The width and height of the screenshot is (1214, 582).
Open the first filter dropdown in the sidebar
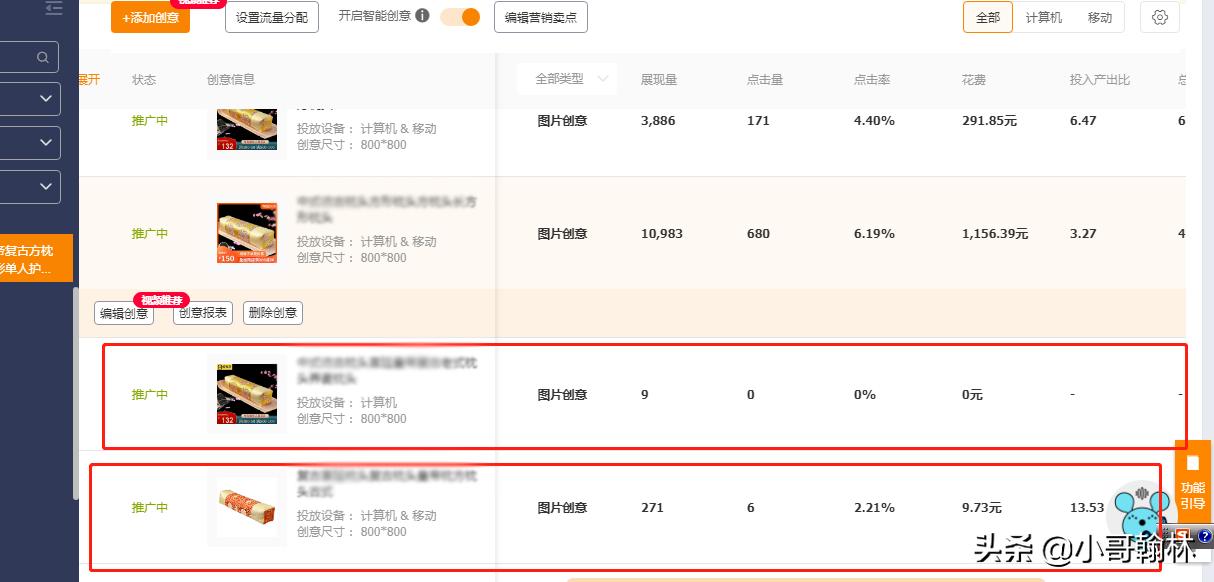coord(43,98)
